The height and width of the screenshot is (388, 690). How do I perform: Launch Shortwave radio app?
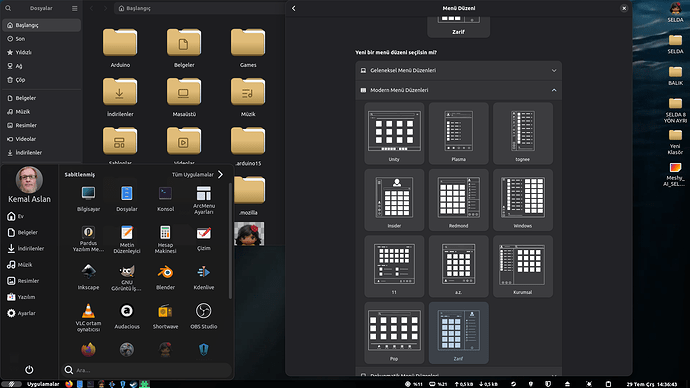(165, 316)
